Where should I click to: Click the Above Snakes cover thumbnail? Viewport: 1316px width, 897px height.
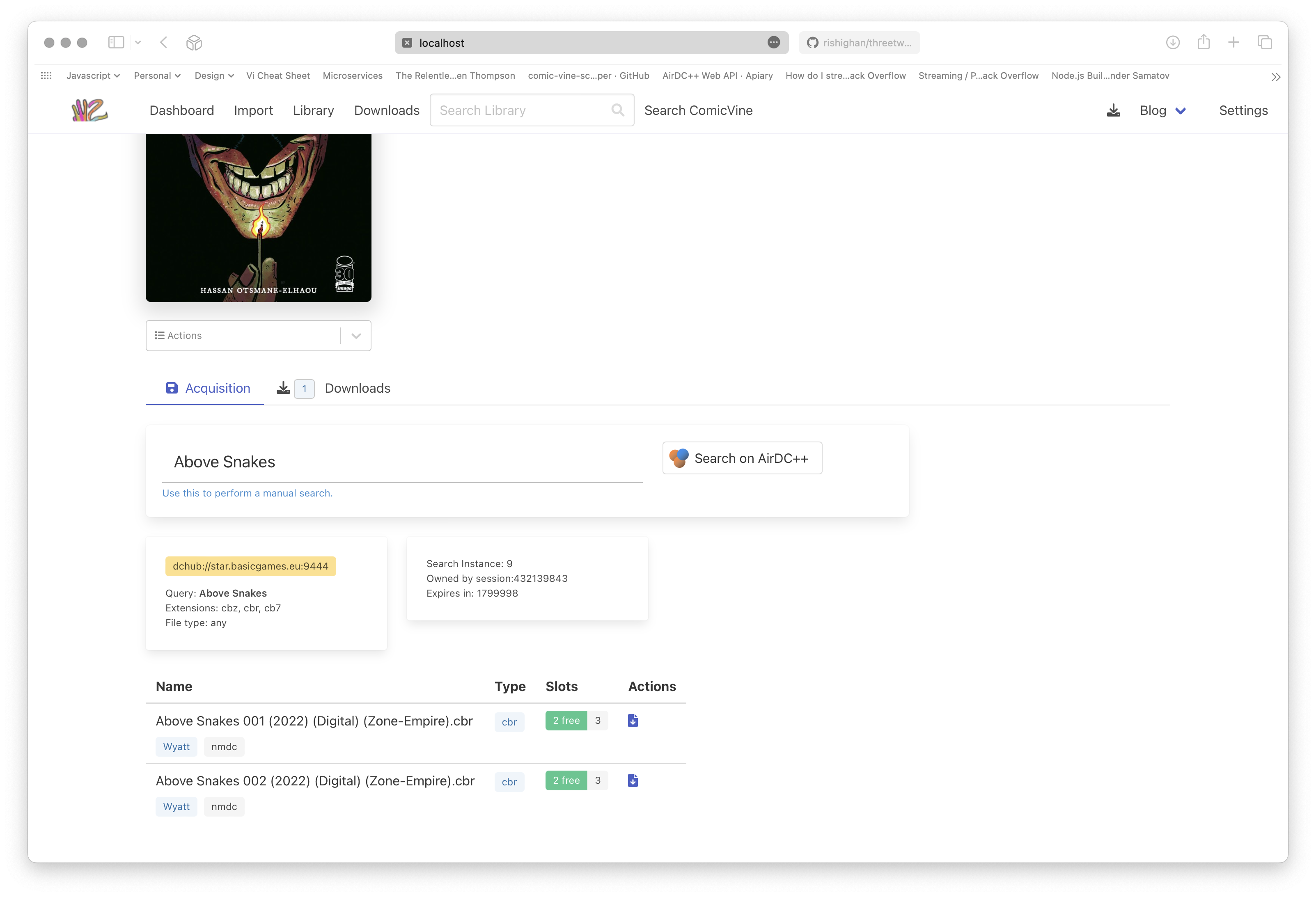click(x=258, y=217)
